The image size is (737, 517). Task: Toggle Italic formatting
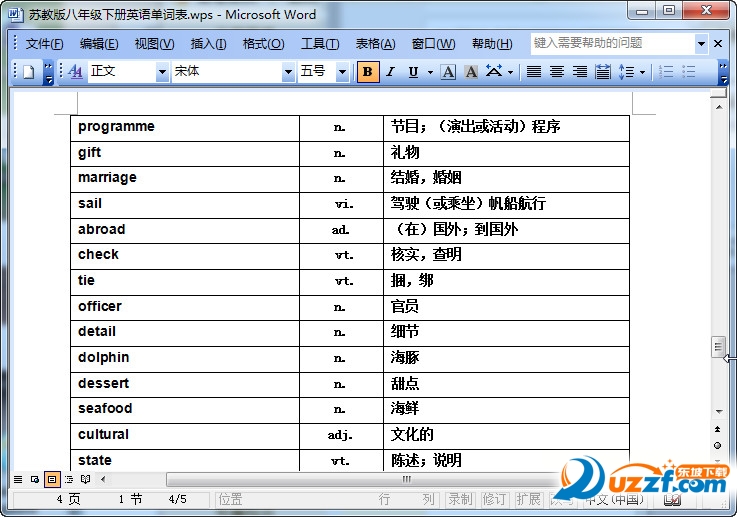(x=390, y=72)
